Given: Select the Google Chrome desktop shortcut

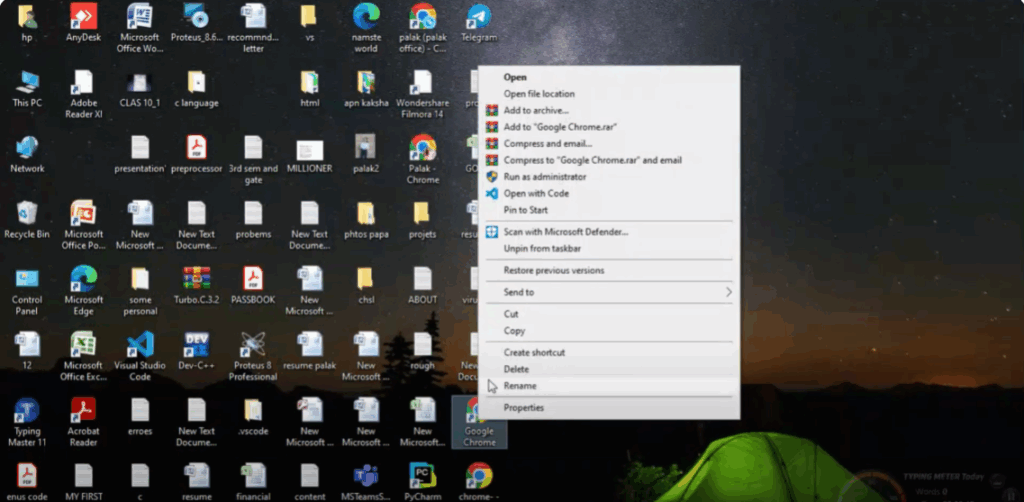Looking at the screenshot, I should coord(479,422).
